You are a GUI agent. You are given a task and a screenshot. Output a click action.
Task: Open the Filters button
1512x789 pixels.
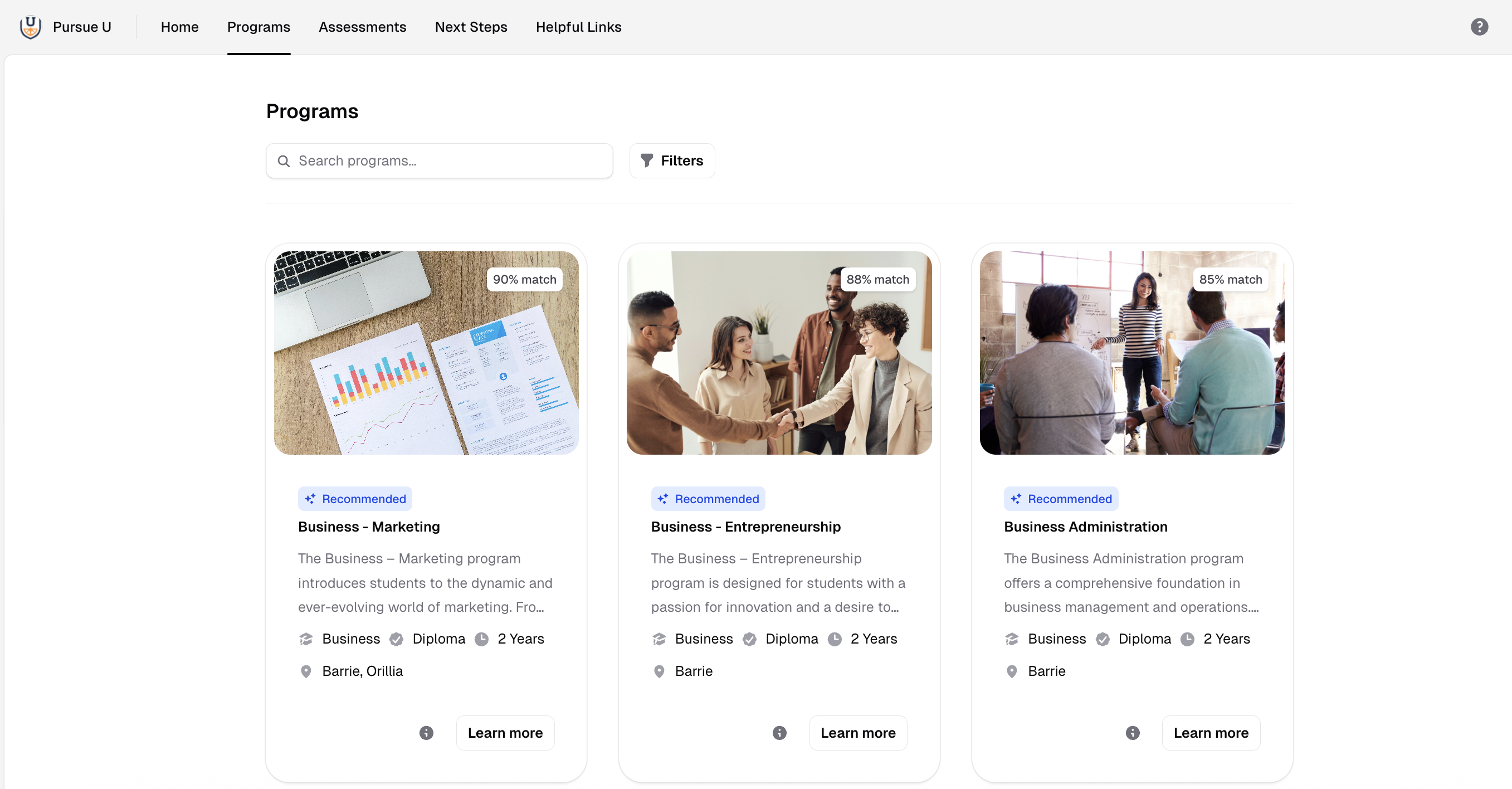[x=672, y=161]
